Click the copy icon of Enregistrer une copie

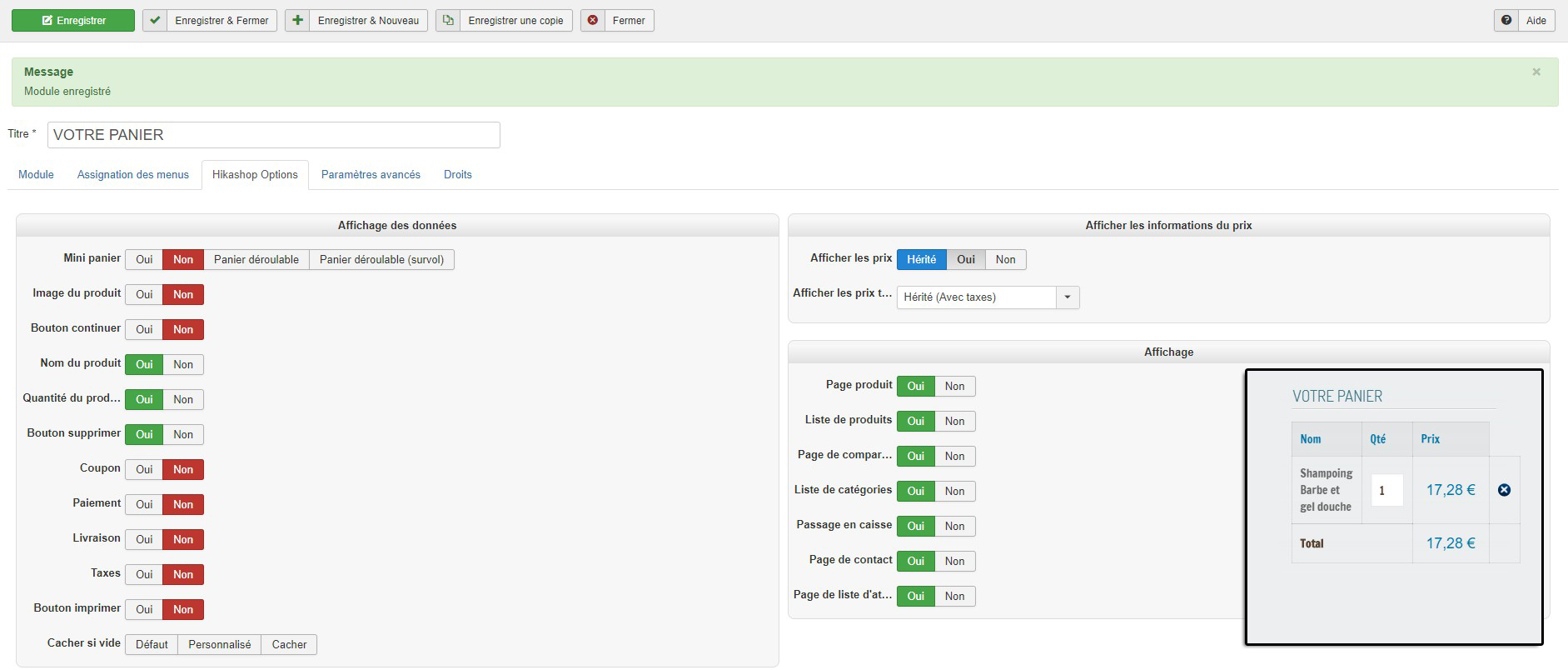448,21
